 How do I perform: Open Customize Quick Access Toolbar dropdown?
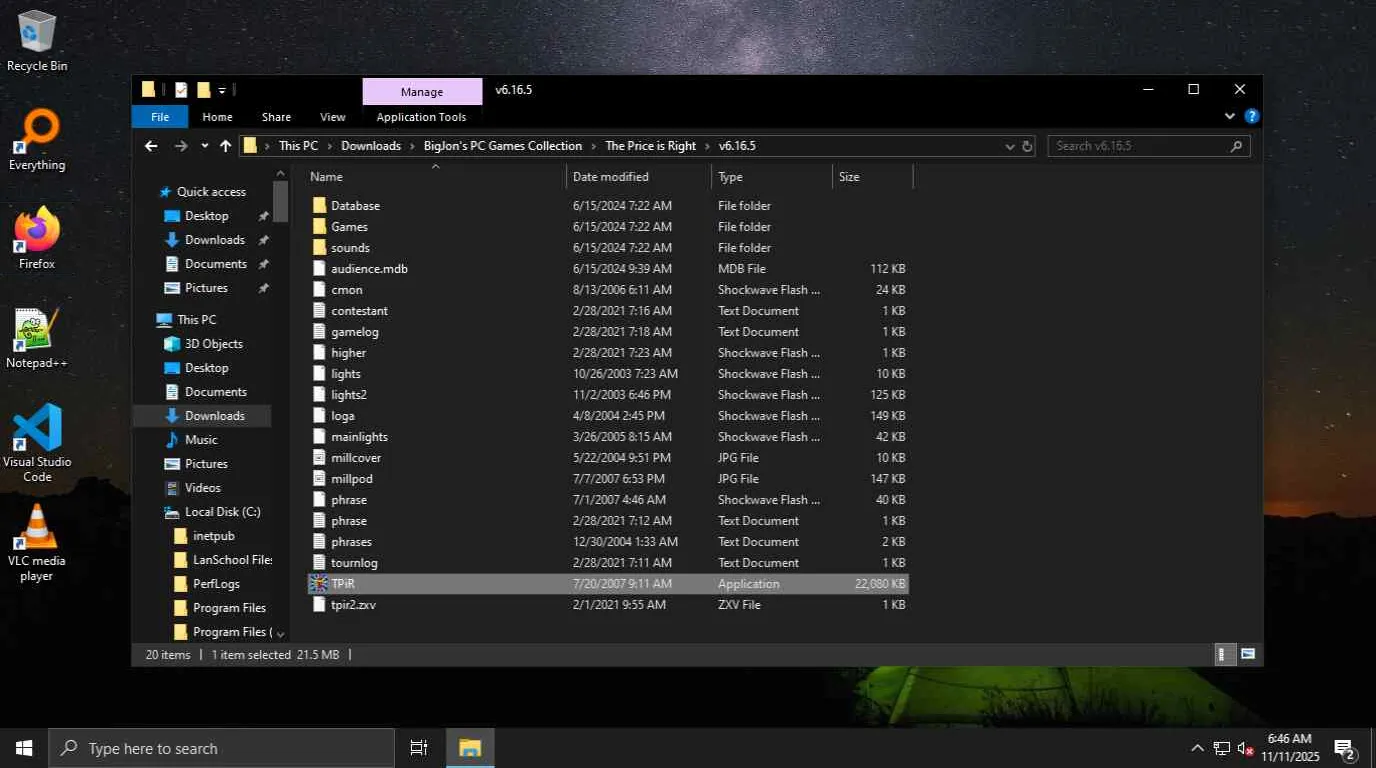222,90
